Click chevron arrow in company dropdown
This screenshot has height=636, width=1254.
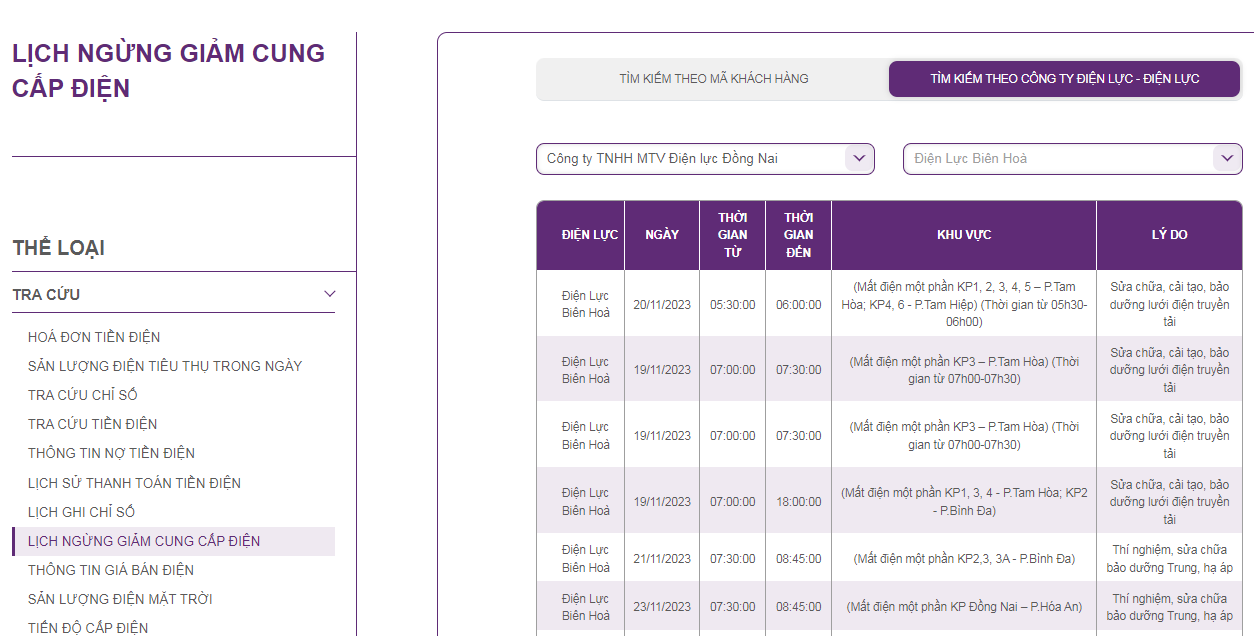coord(859,158)
